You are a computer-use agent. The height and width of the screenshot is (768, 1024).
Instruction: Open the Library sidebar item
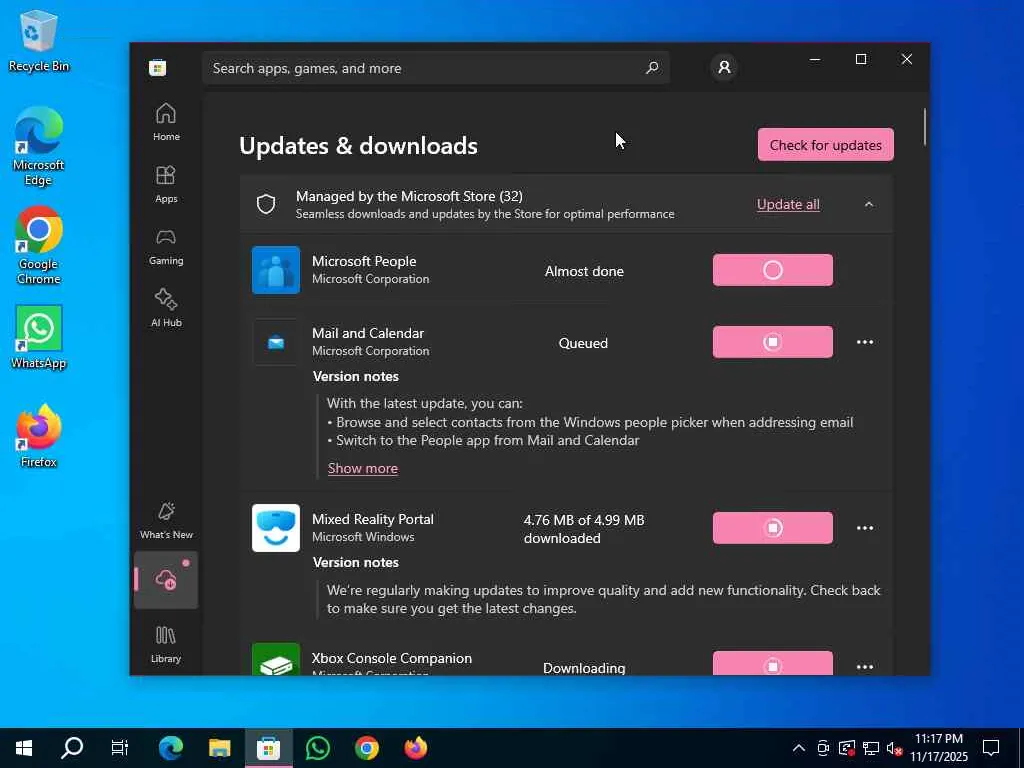[166, 645]
